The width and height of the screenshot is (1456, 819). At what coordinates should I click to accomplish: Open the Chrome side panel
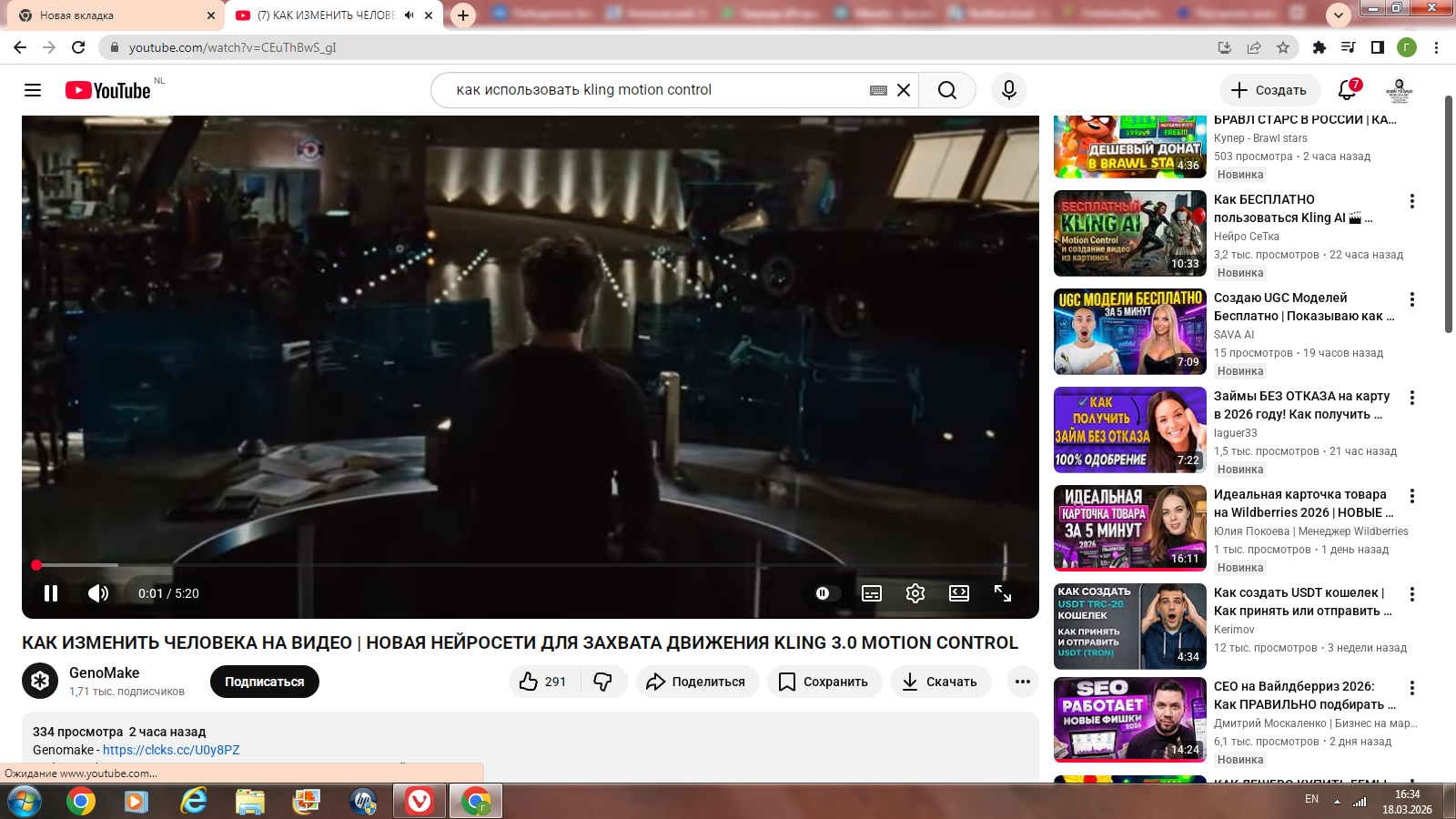click(x=1378, y=47)
